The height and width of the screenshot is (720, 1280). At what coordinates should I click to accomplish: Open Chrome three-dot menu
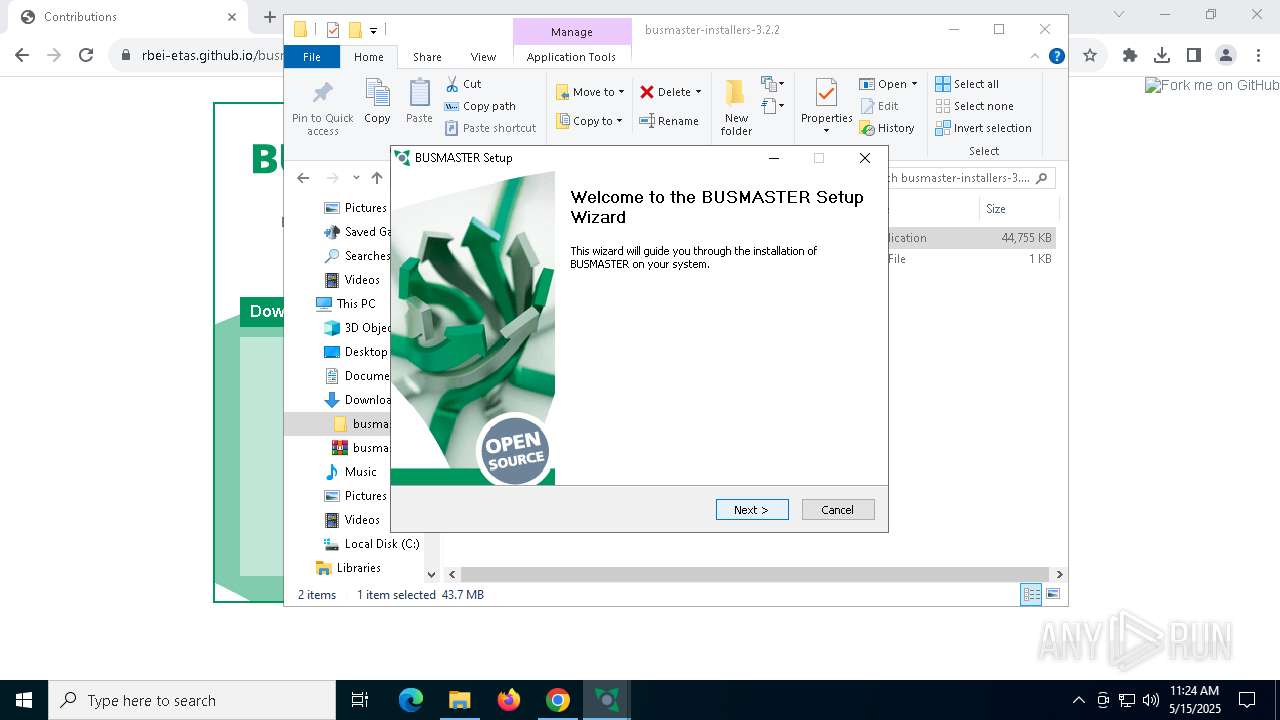pyautogui.click(x=1258, y=56)
